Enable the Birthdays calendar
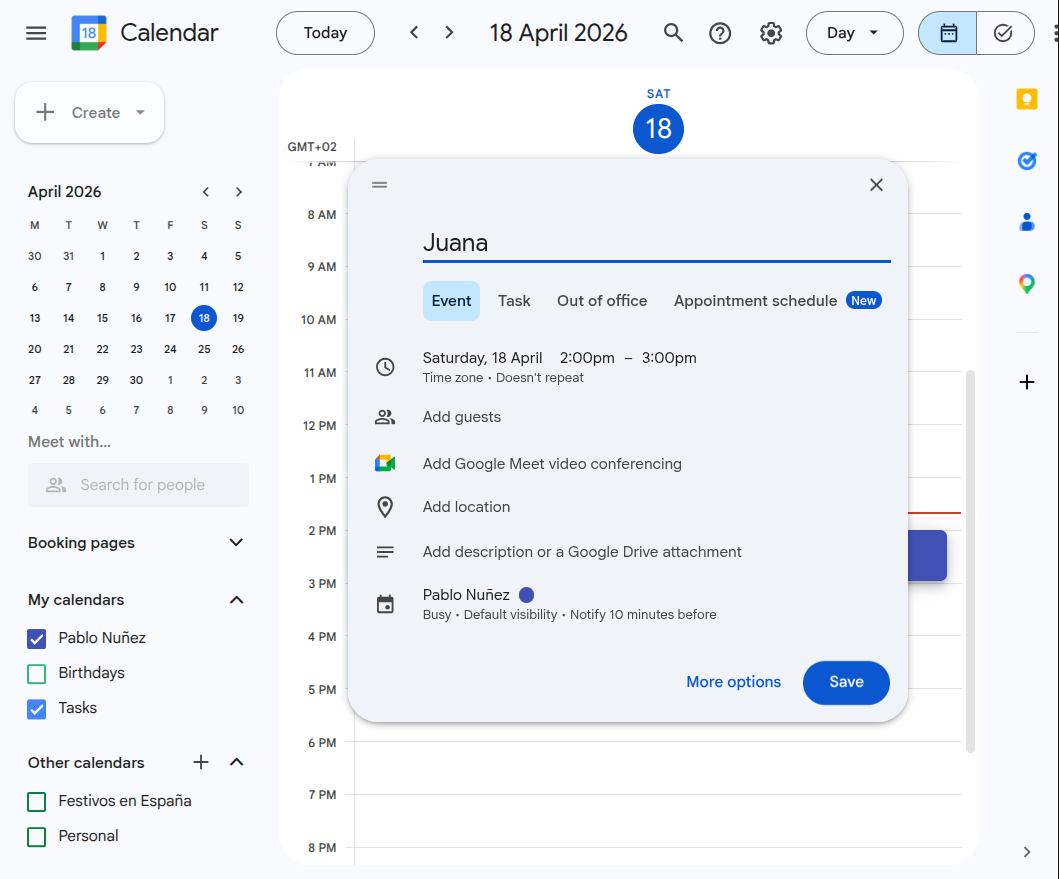The width and height of the screenshot is (1059, 879). [37, 673]
